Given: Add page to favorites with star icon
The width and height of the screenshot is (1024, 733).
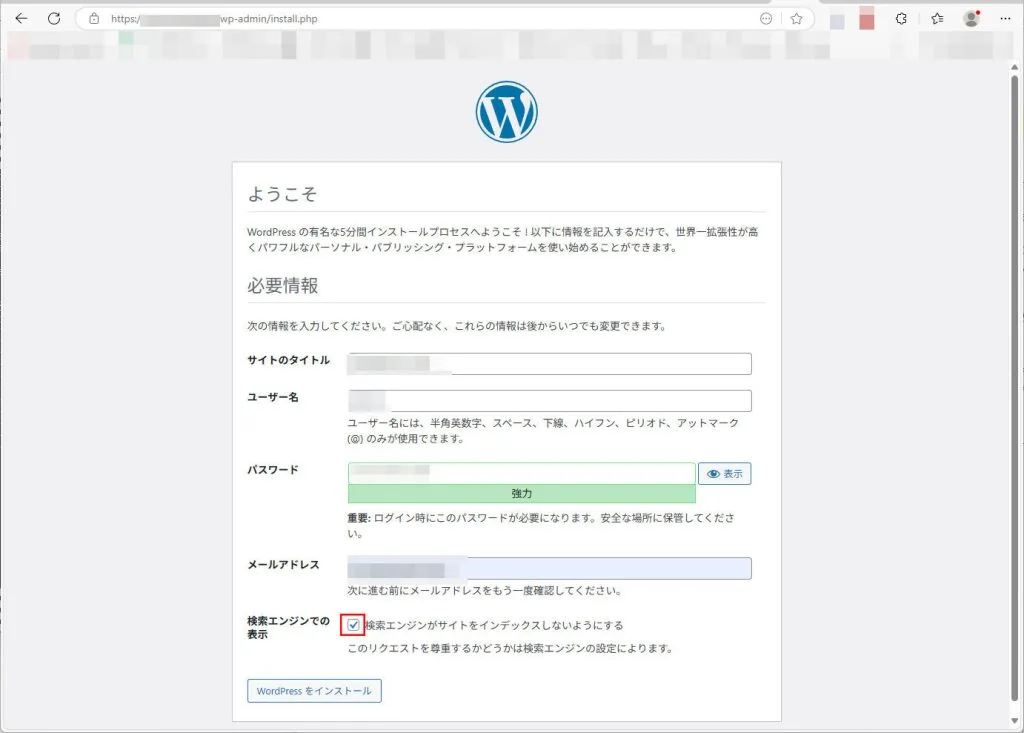Looking at the screenshot, I should [x=796, y=18].
